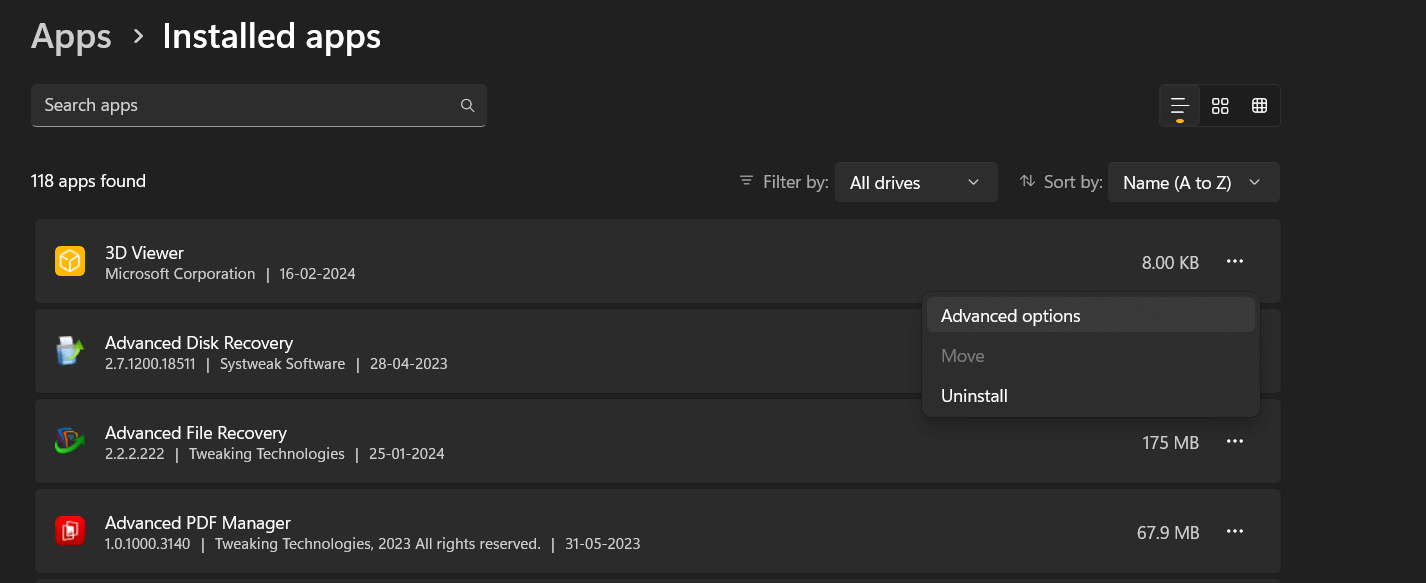Click the sort arrows icon beside Sort by
Screen dimensions: 1426x583
(1027, 181)
